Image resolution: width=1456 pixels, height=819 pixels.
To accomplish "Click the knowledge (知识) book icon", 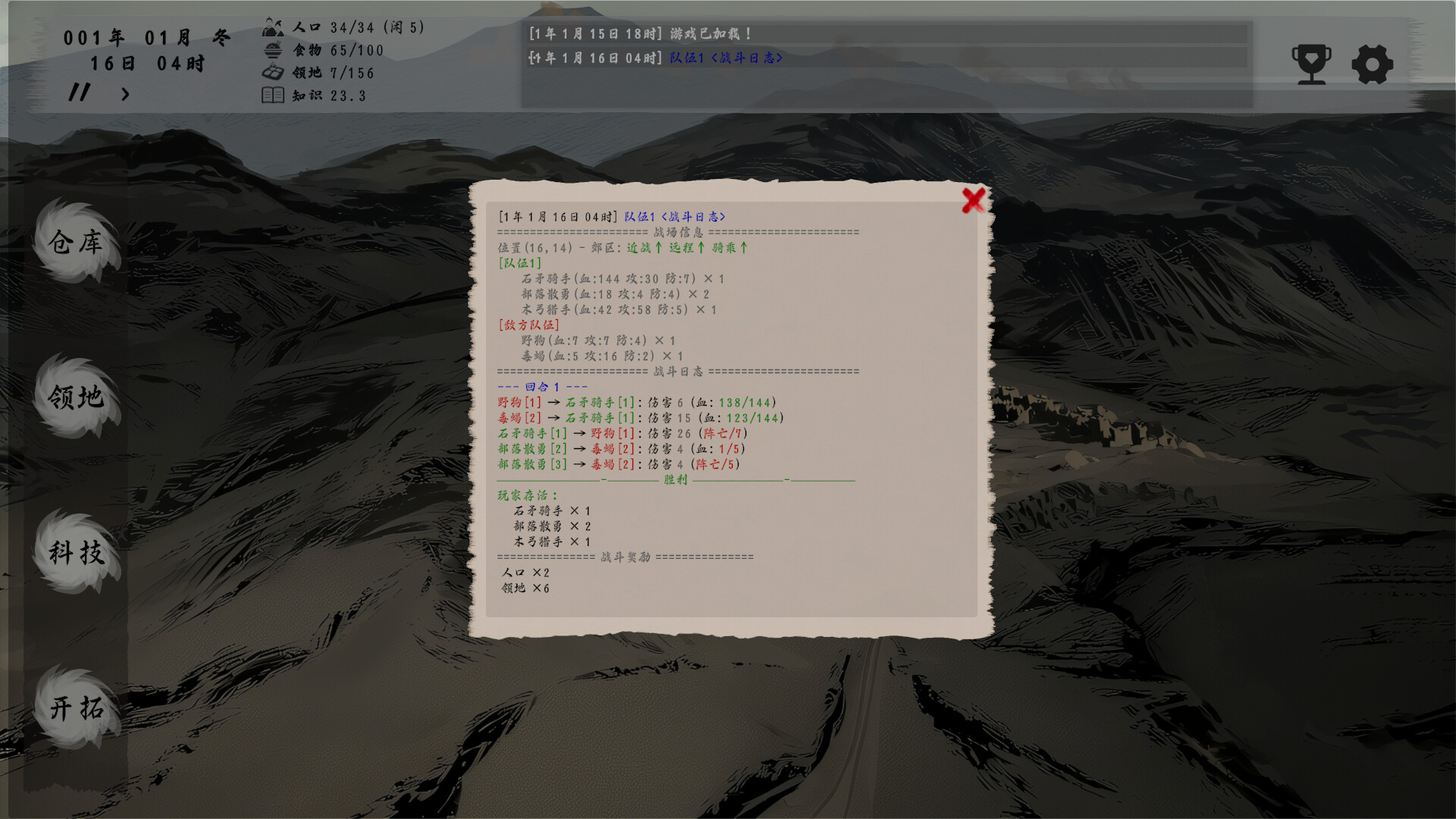I will tap(272, 96).
